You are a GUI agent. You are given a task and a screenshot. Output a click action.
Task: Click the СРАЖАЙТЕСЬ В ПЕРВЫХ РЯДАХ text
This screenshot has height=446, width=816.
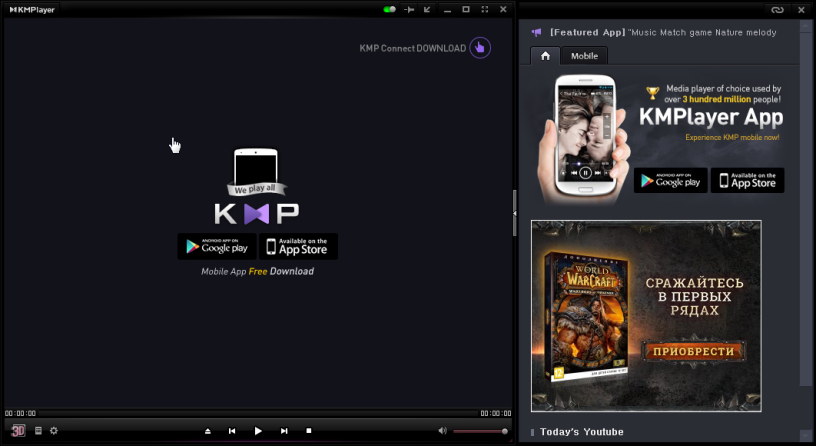694,297
